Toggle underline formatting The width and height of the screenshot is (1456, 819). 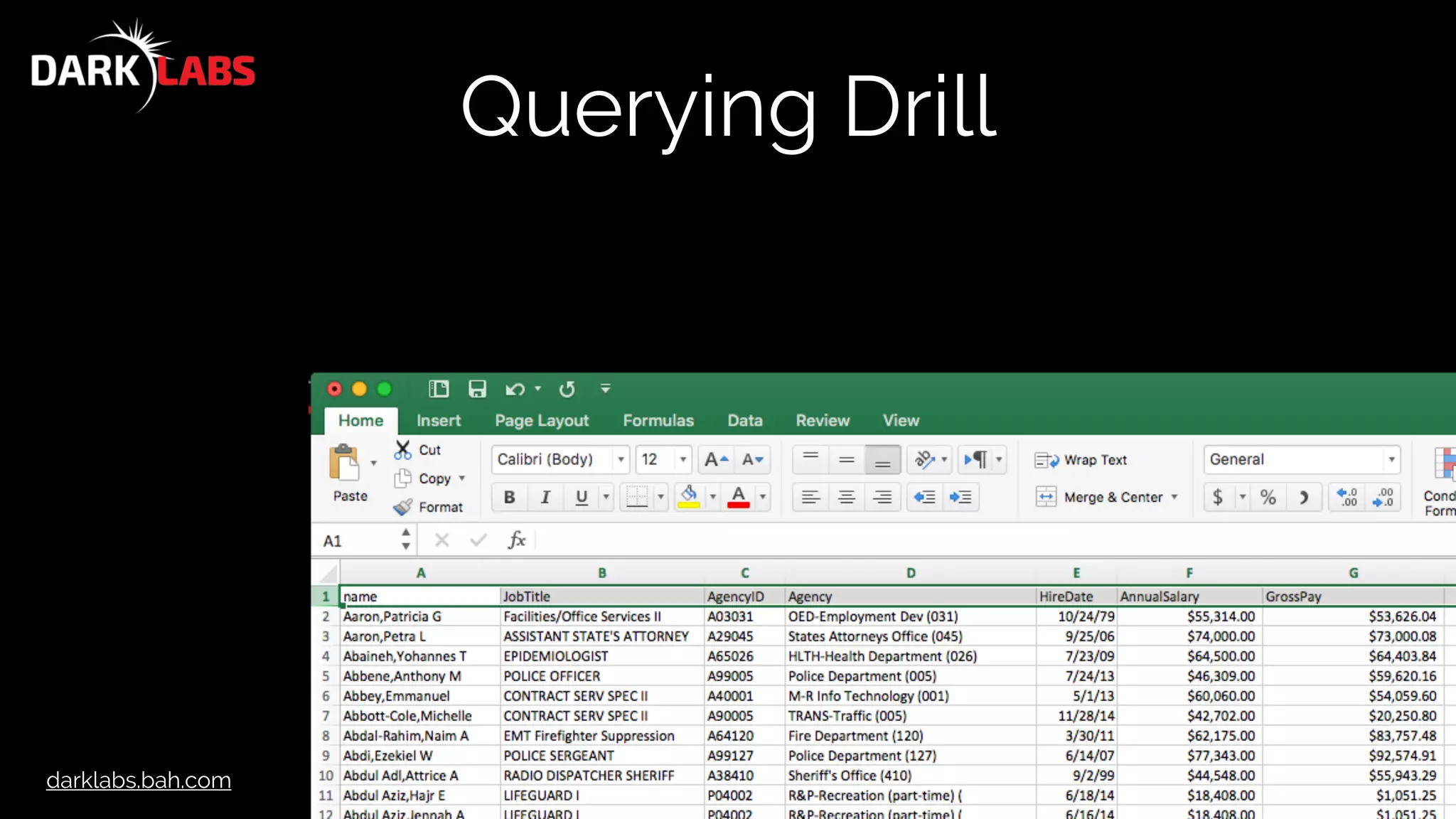pos(582,497)
